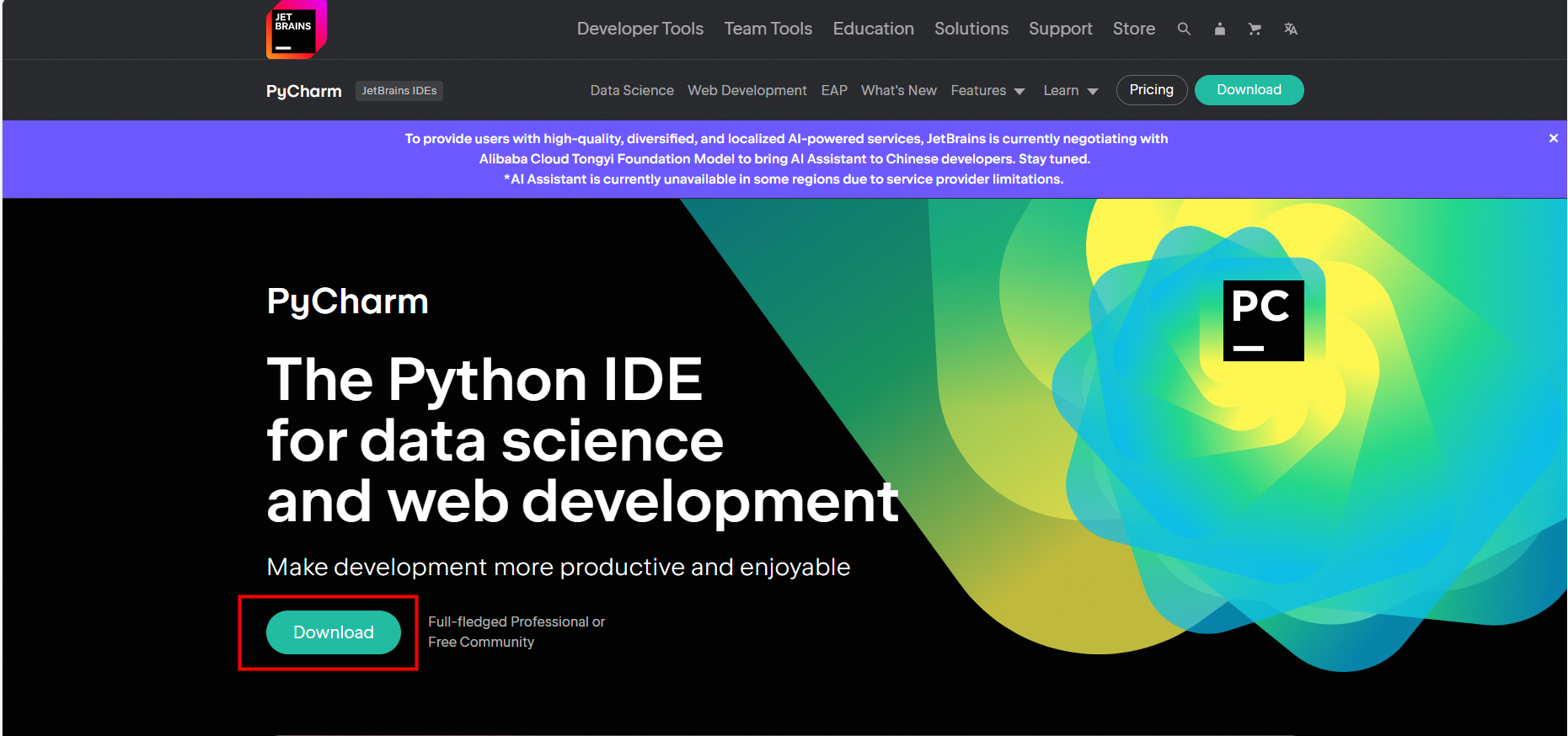Open the Solutions menu
This screenshot has height=736, width=1568.
[971, 29]
